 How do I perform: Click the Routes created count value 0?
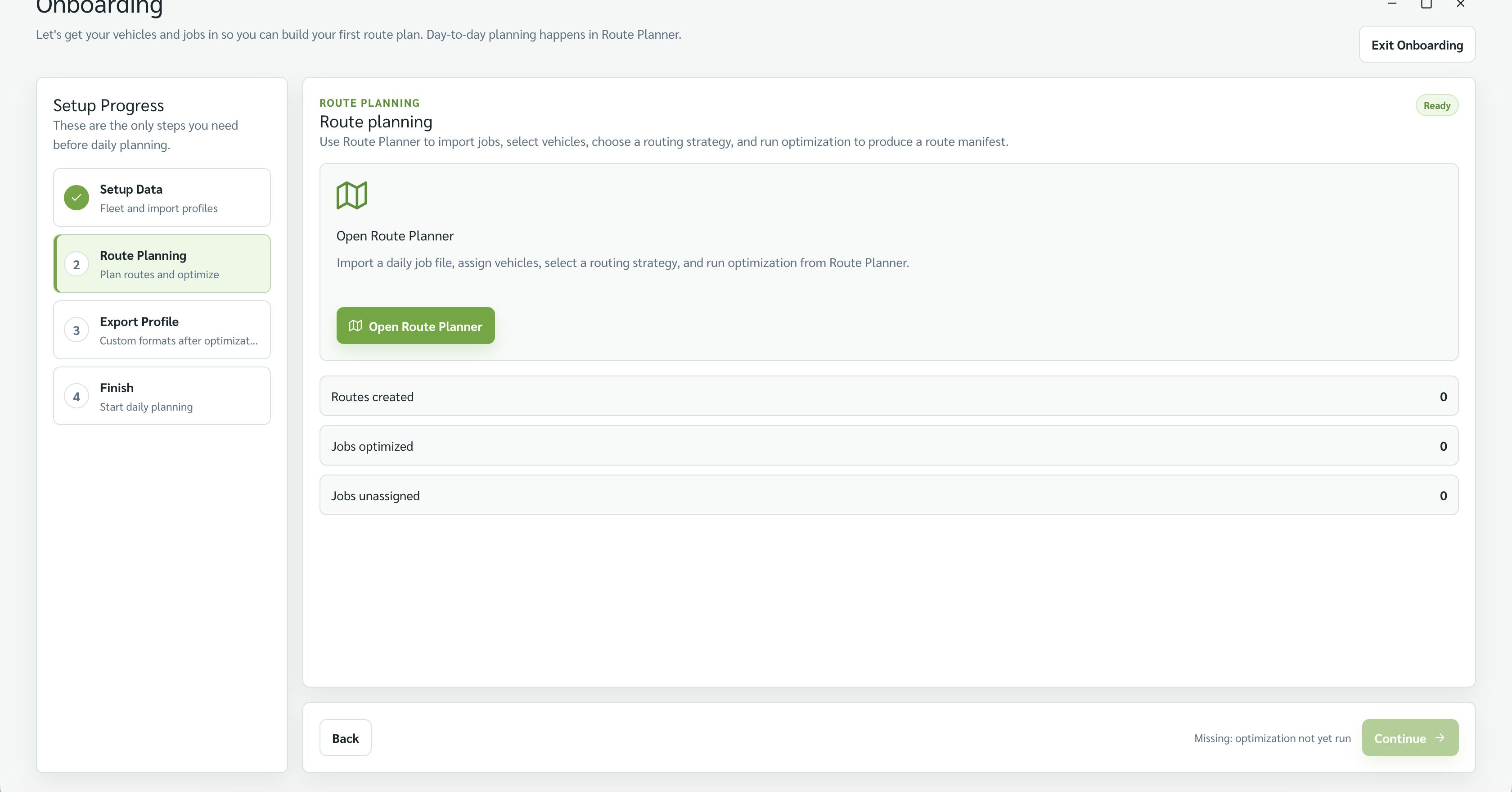(1443, 397)
